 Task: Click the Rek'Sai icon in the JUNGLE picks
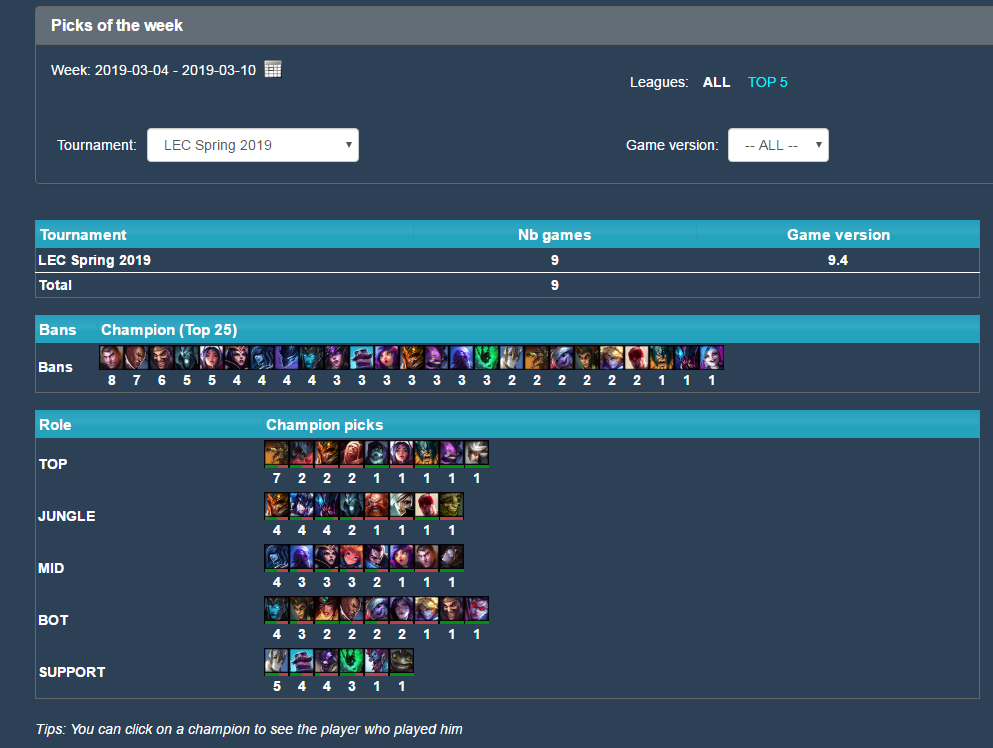pos(327,505)
